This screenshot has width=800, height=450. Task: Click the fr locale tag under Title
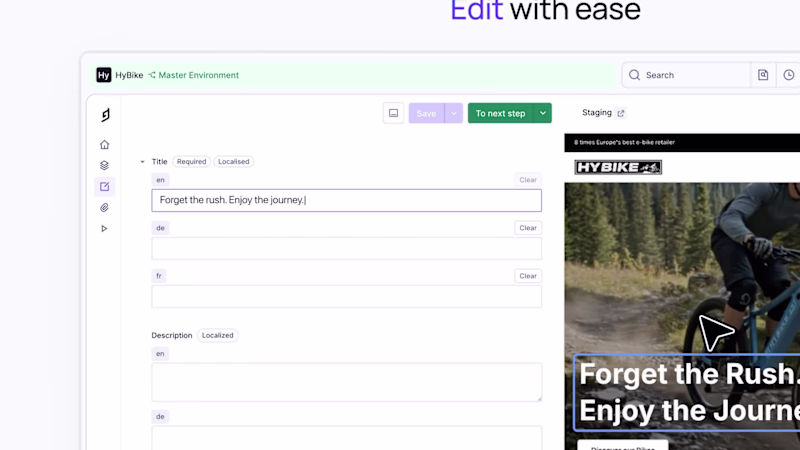tap(159, 276)
